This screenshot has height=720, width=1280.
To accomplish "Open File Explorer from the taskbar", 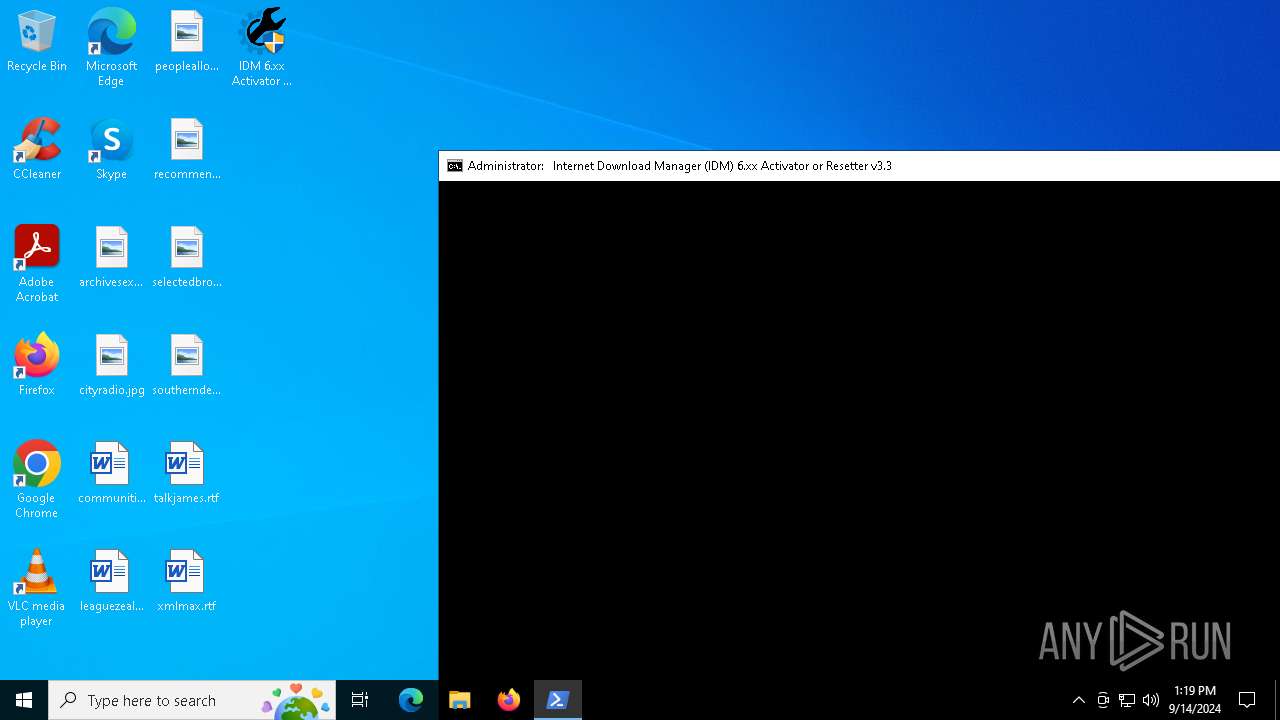I will (x=460, y=700).
